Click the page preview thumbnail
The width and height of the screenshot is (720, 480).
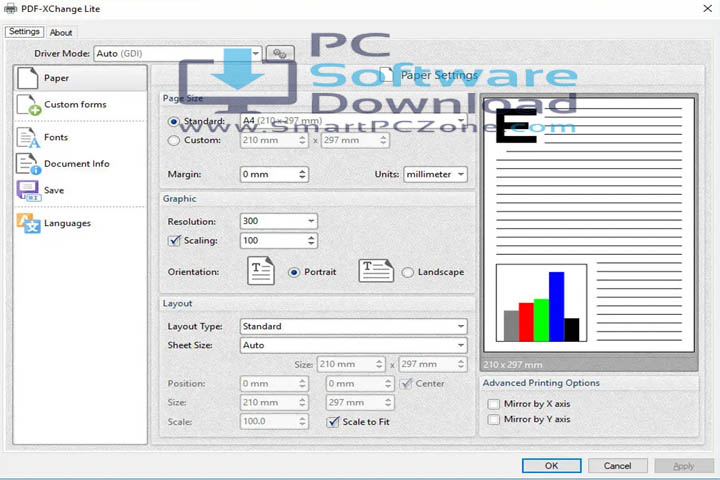[x=589, y=225]
